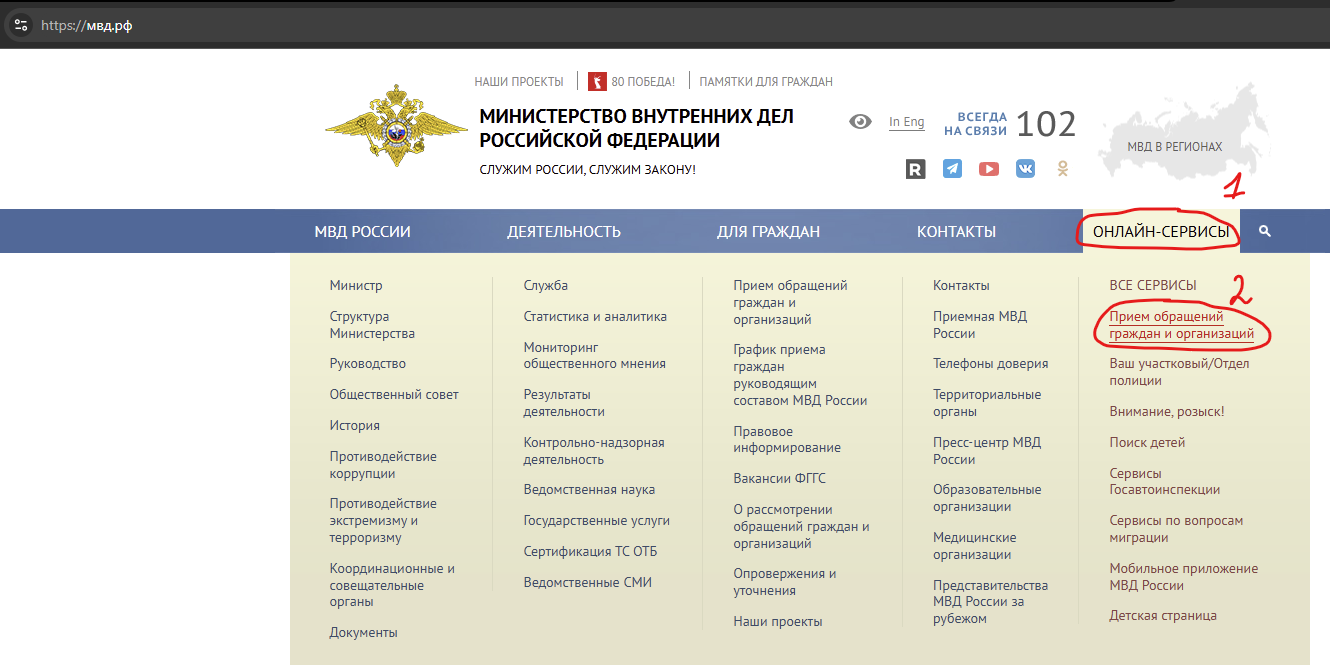Open Ваш участковый/Отдел полиции link
Screen dimensions: 1330x669
point(1179,371)
